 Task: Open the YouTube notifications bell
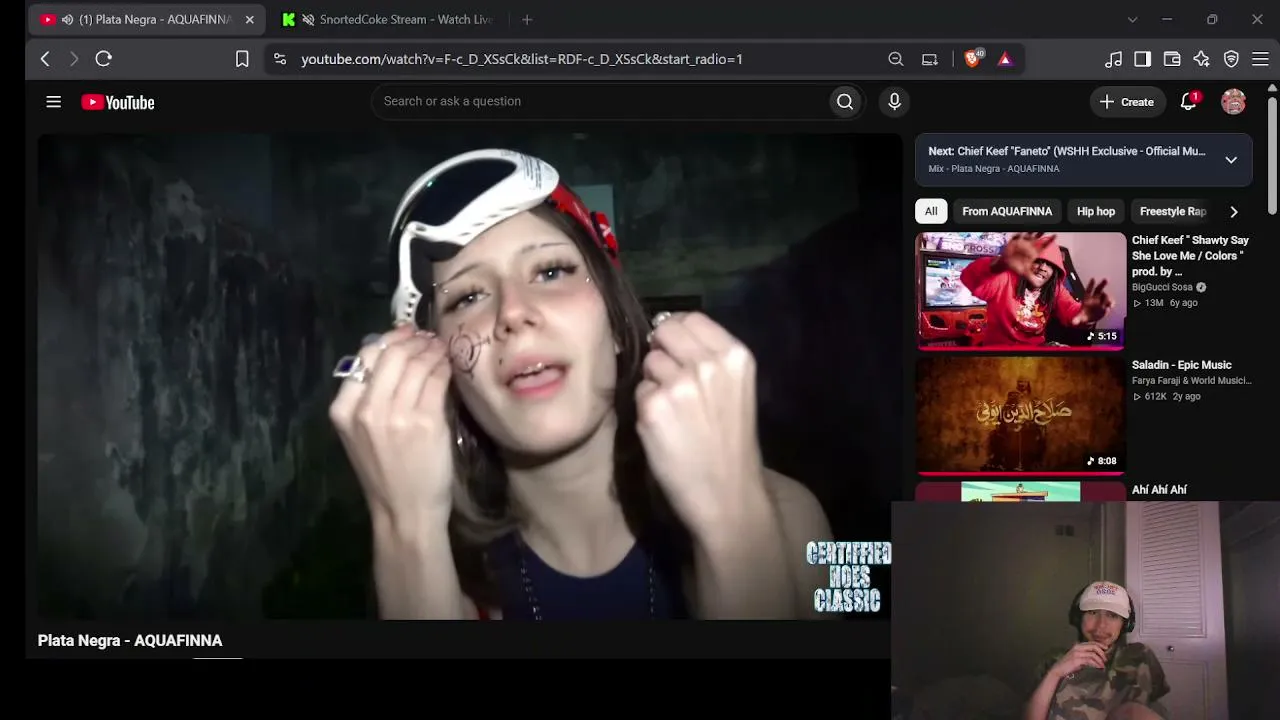(x=1188, y=102)
